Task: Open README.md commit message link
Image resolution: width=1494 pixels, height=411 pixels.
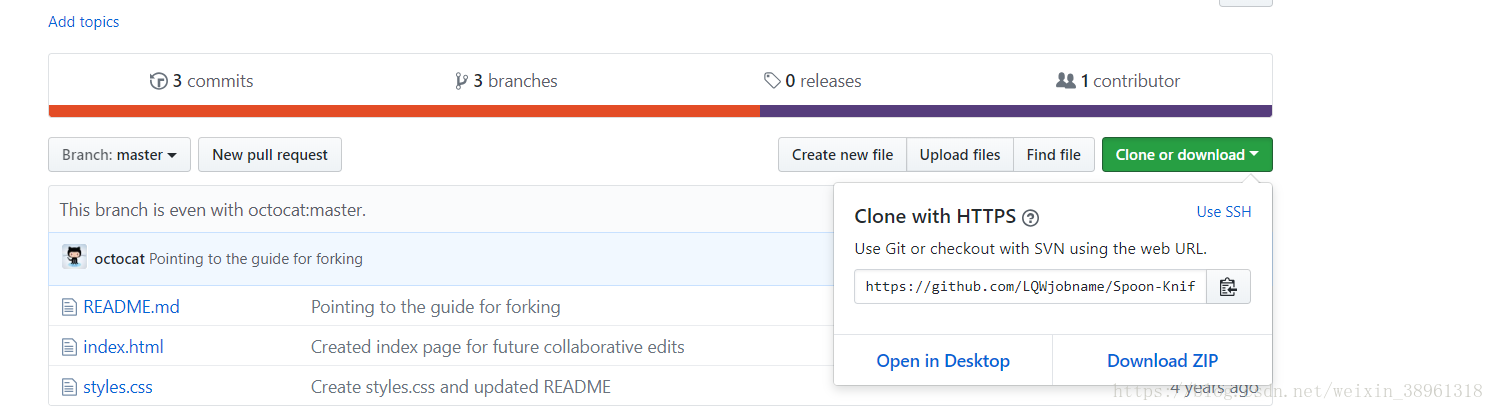Action: (x=436, y=307)
